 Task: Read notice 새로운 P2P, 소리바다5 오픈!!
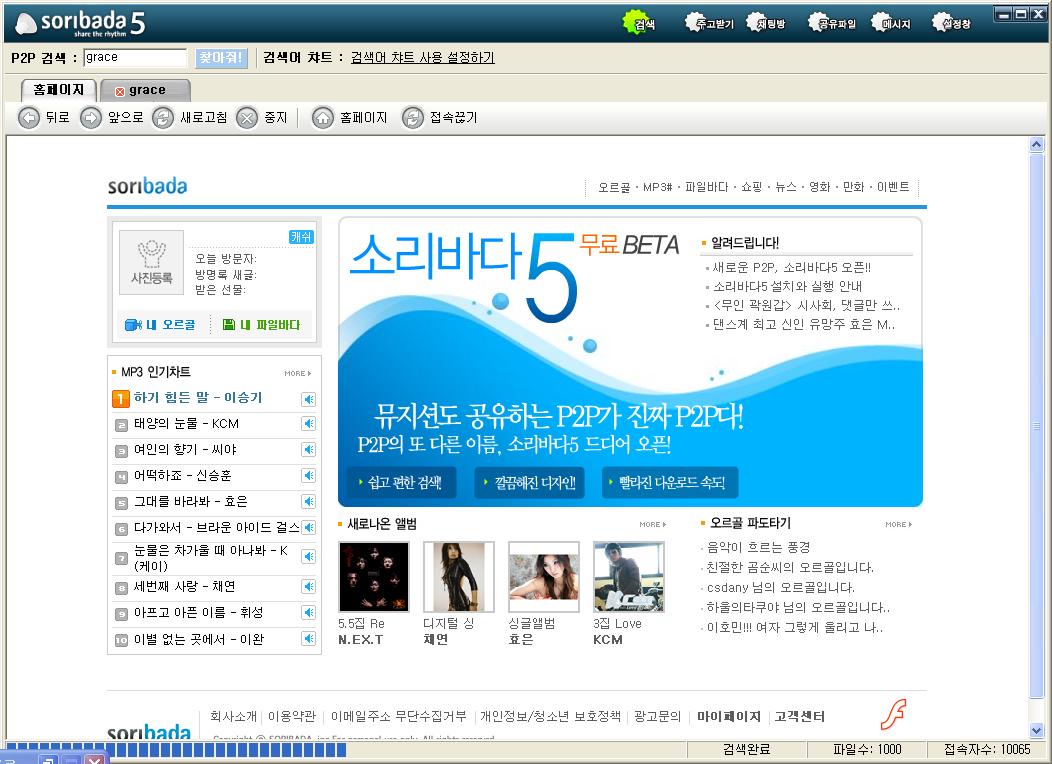pyautogui.click(x=792, y=268)
